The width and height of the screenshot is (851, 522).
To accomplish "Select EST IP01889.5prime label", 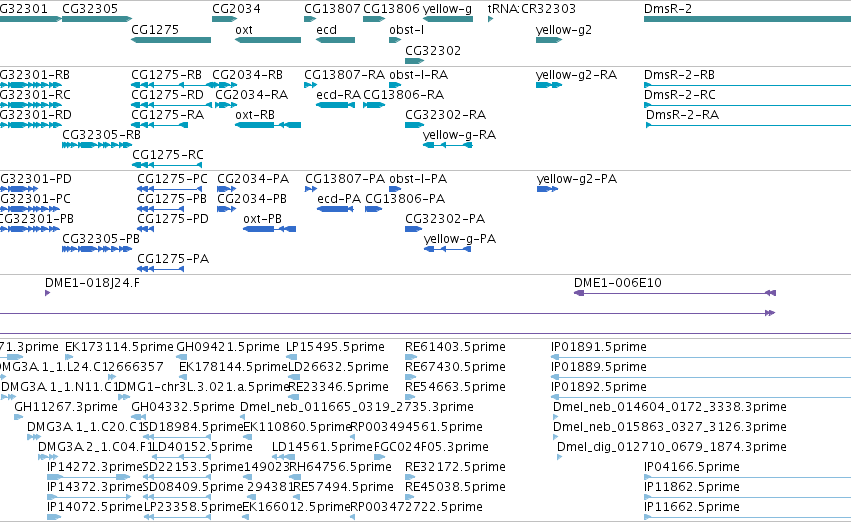I will 599,367.
